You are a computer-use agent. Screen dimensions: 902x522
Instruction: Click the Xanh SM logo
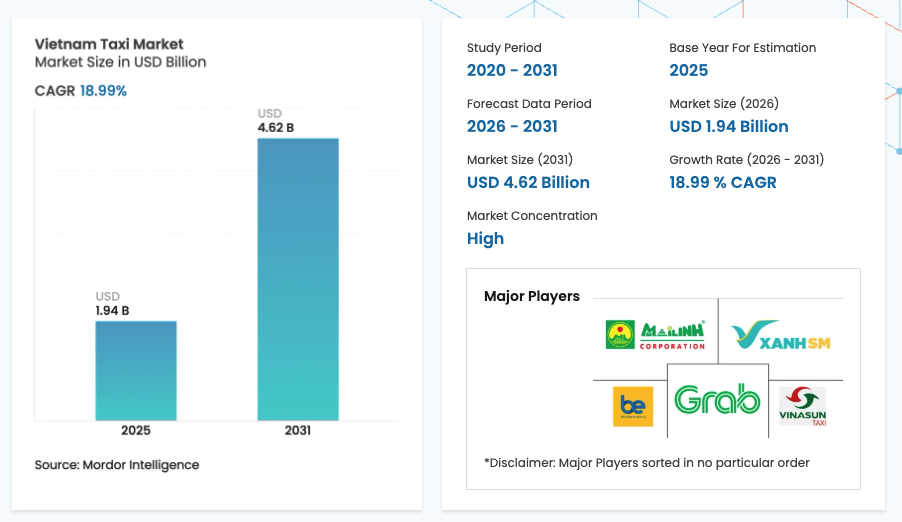[x=780, y=338]
